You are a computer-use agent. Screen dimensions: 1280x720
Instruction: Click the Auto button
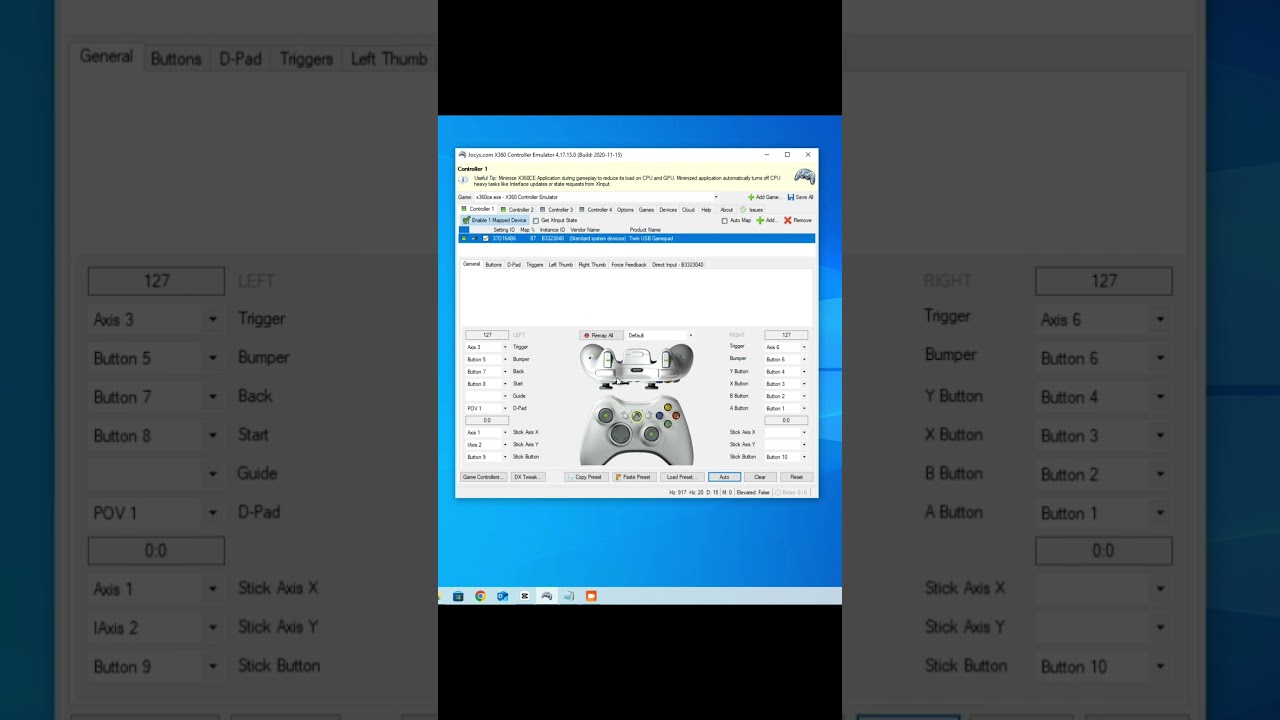(724, 477)
